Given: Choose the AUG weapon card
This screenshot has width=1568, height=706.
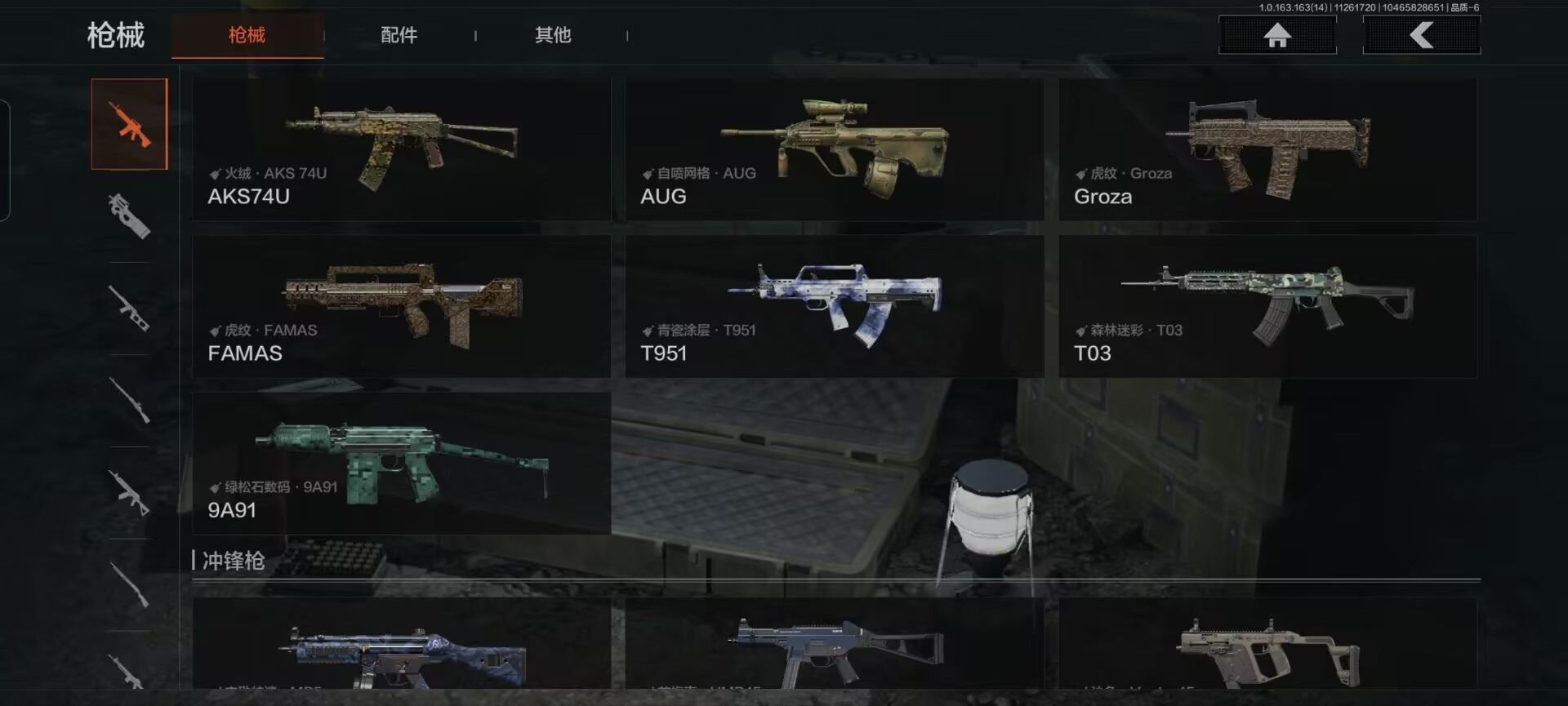Looking at the screenshot, I should click(x=834, y=149).
